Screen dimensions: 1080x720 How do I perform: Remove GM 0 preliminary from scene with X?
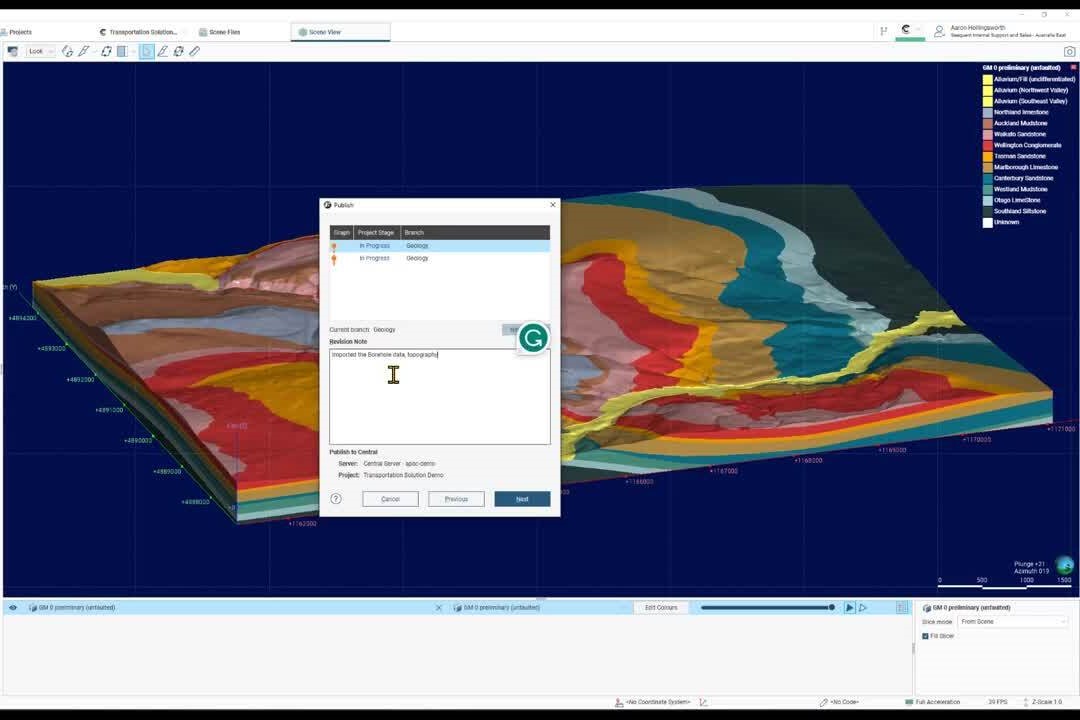[x=439, y=607]
